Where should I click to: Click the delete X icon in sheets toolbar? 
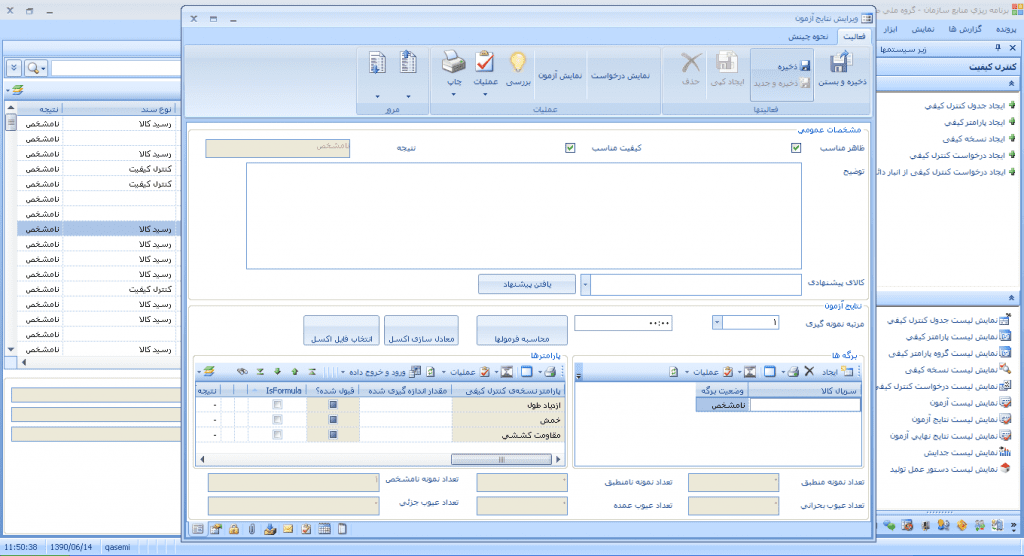tap(809, 371)
